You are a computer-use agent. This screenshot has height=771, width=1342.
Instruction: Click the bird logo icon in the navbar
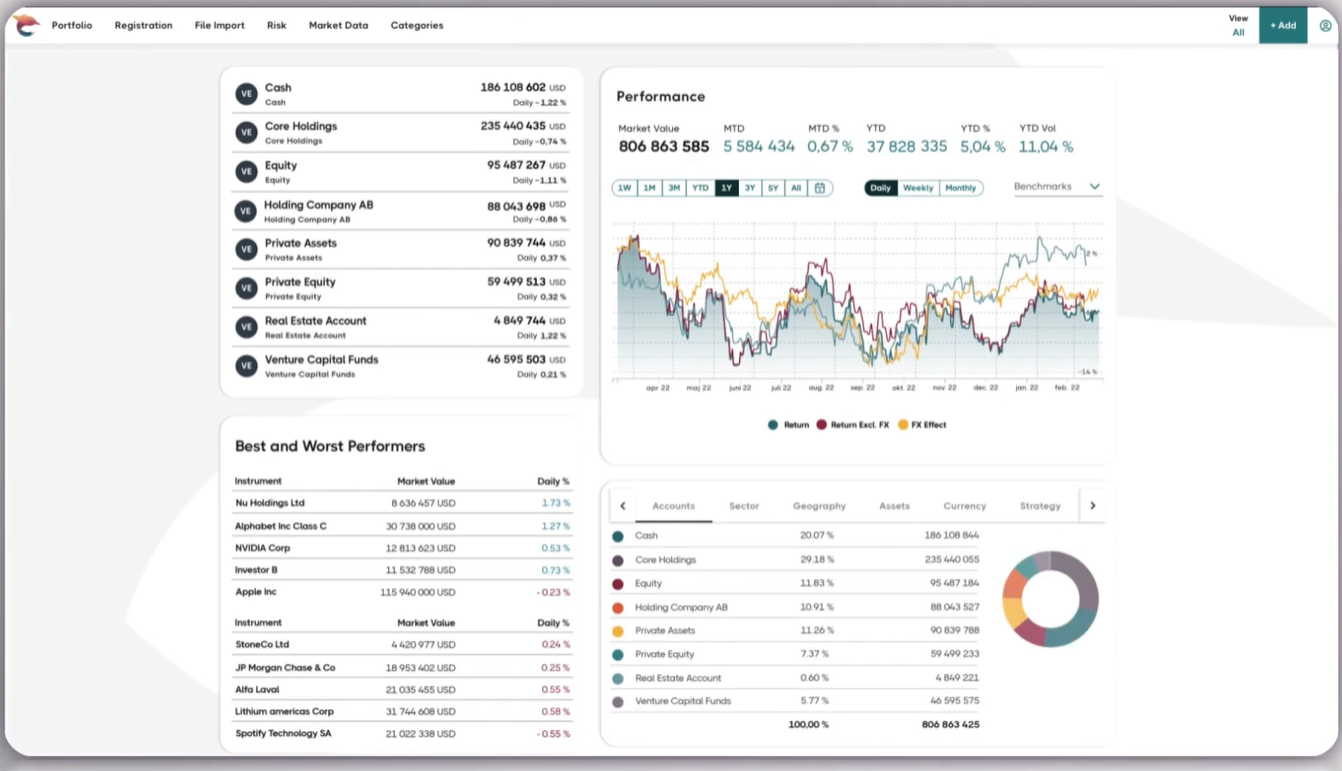(x=26, y=25)
